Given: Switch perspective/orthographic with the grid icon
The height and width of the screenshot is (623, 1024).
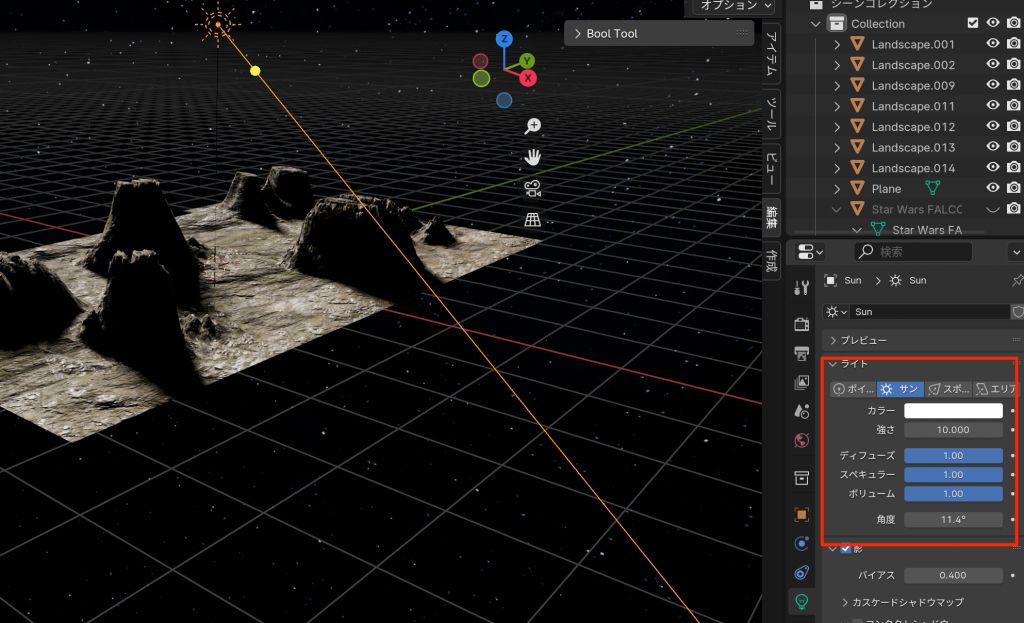Looking at the screenshot, I should (533, 219).
